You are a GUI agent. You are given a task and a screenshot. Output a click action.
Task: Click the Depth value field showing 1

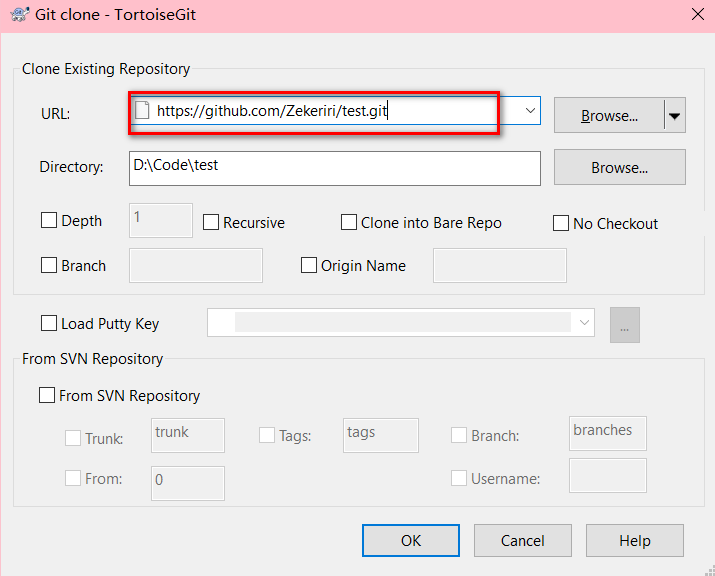(161, 220)
